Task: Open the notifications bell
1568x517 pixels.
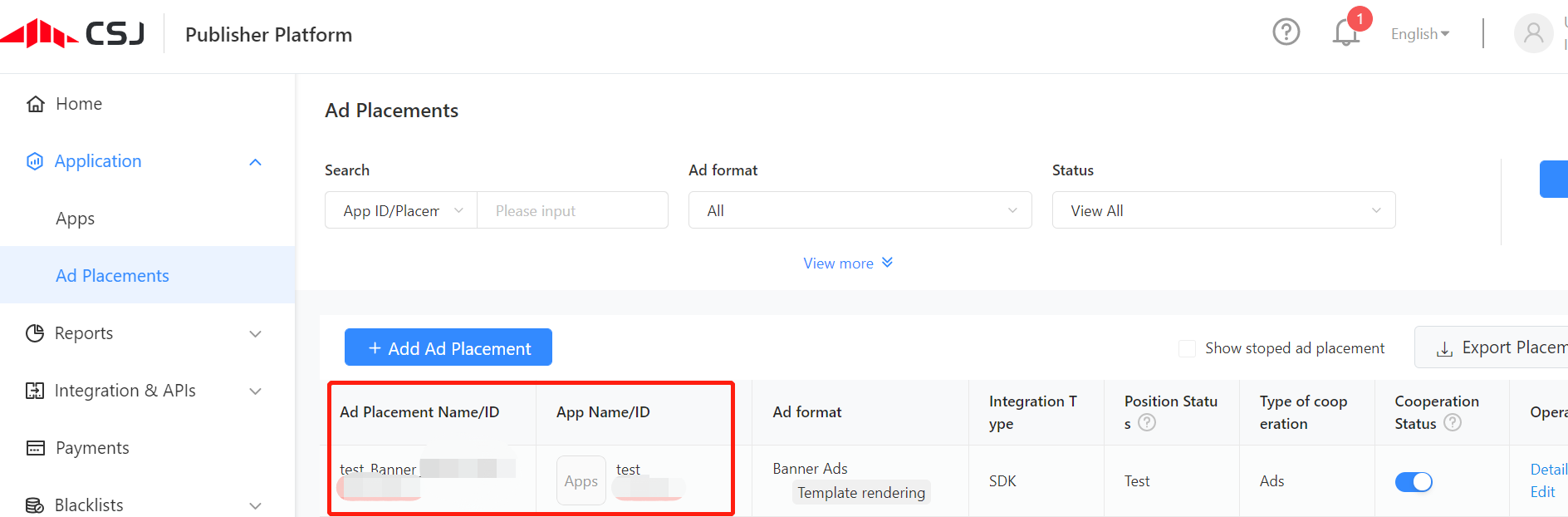Action: [x=1345, y=33]
